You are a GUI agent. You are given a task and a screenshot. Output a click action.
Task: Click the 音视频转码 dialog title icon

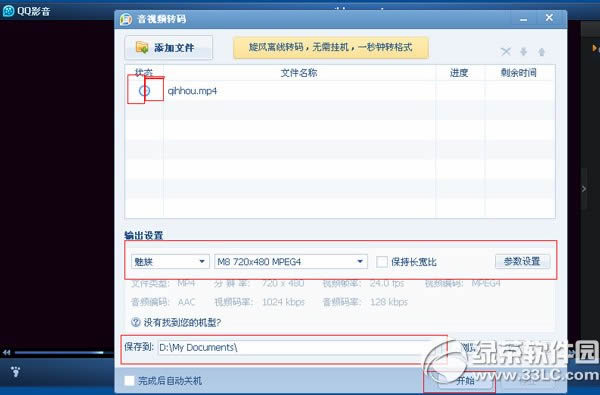pos(126,19)
